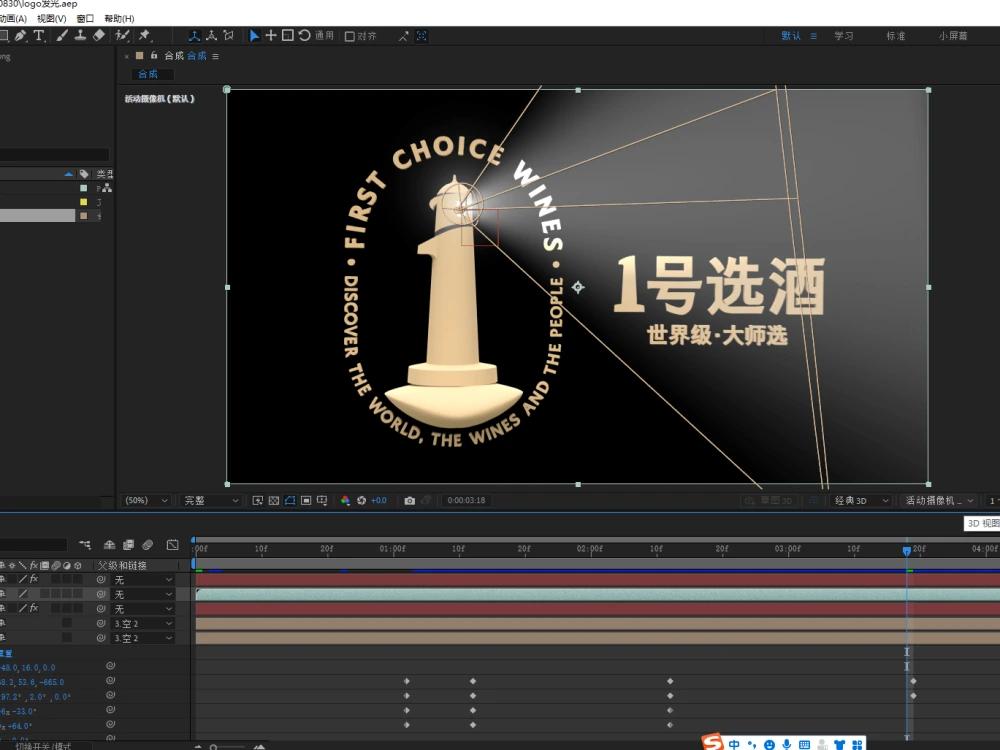
Task: Click the highlighted snapping bounding-box icon
Action: 422,36
